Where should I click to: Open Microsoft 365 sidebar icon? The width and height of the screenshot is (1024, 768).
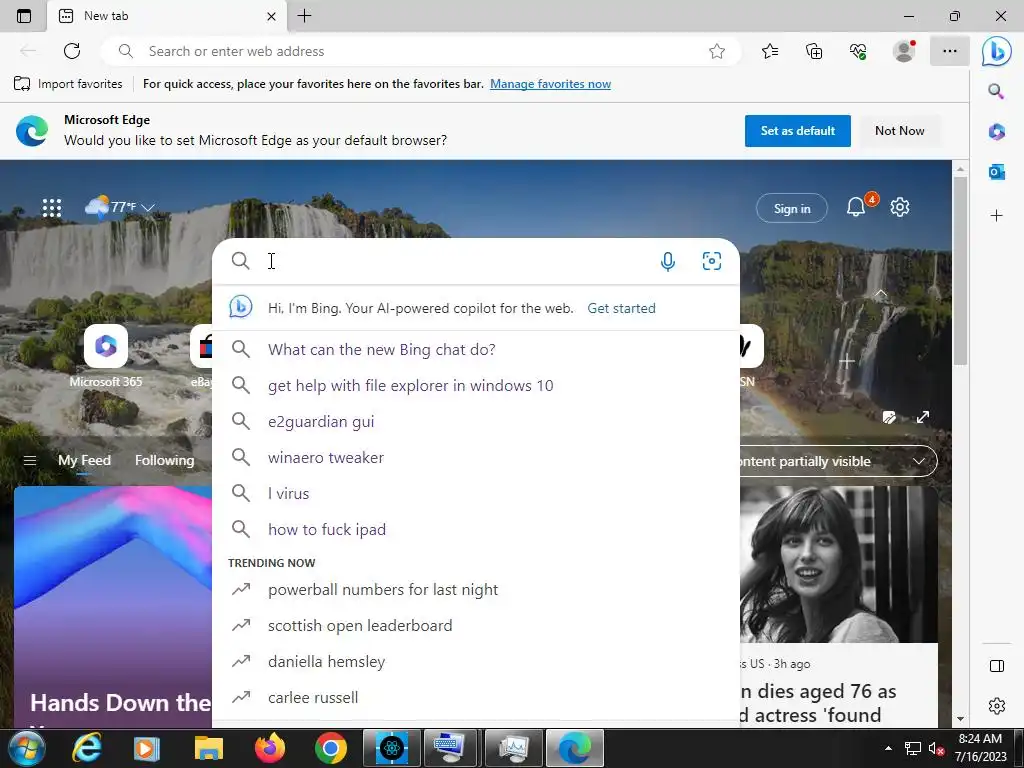point(997,131)
